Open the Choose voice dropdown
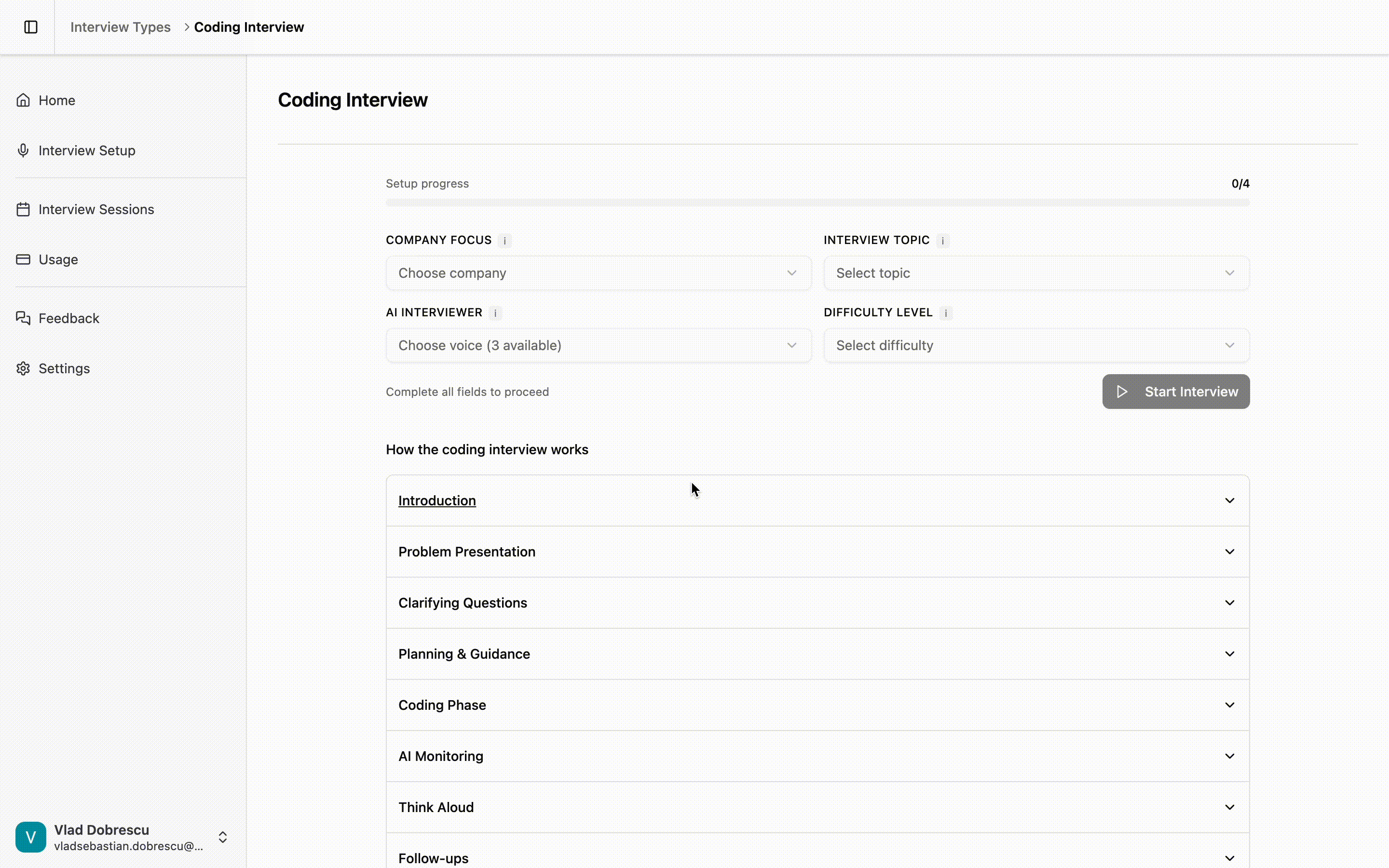The height and width of the screenshot is (868, 1389). (598, 345)
